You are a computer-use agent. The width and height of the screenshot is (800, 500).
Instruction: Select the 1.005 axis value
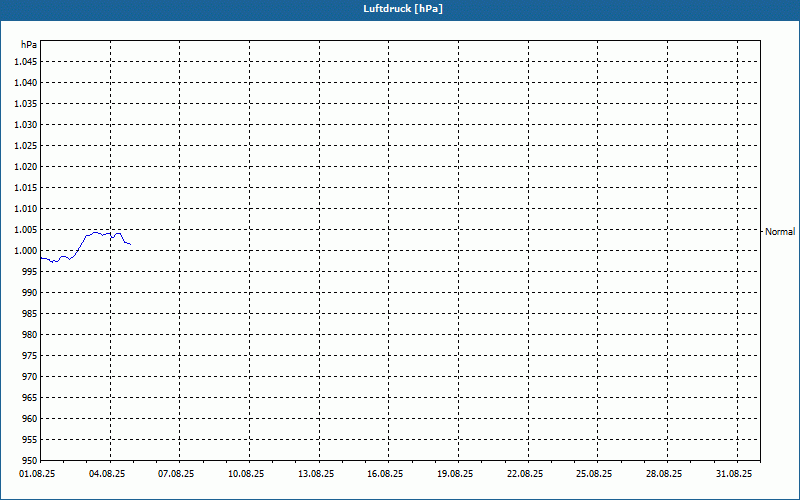(26, 230)
